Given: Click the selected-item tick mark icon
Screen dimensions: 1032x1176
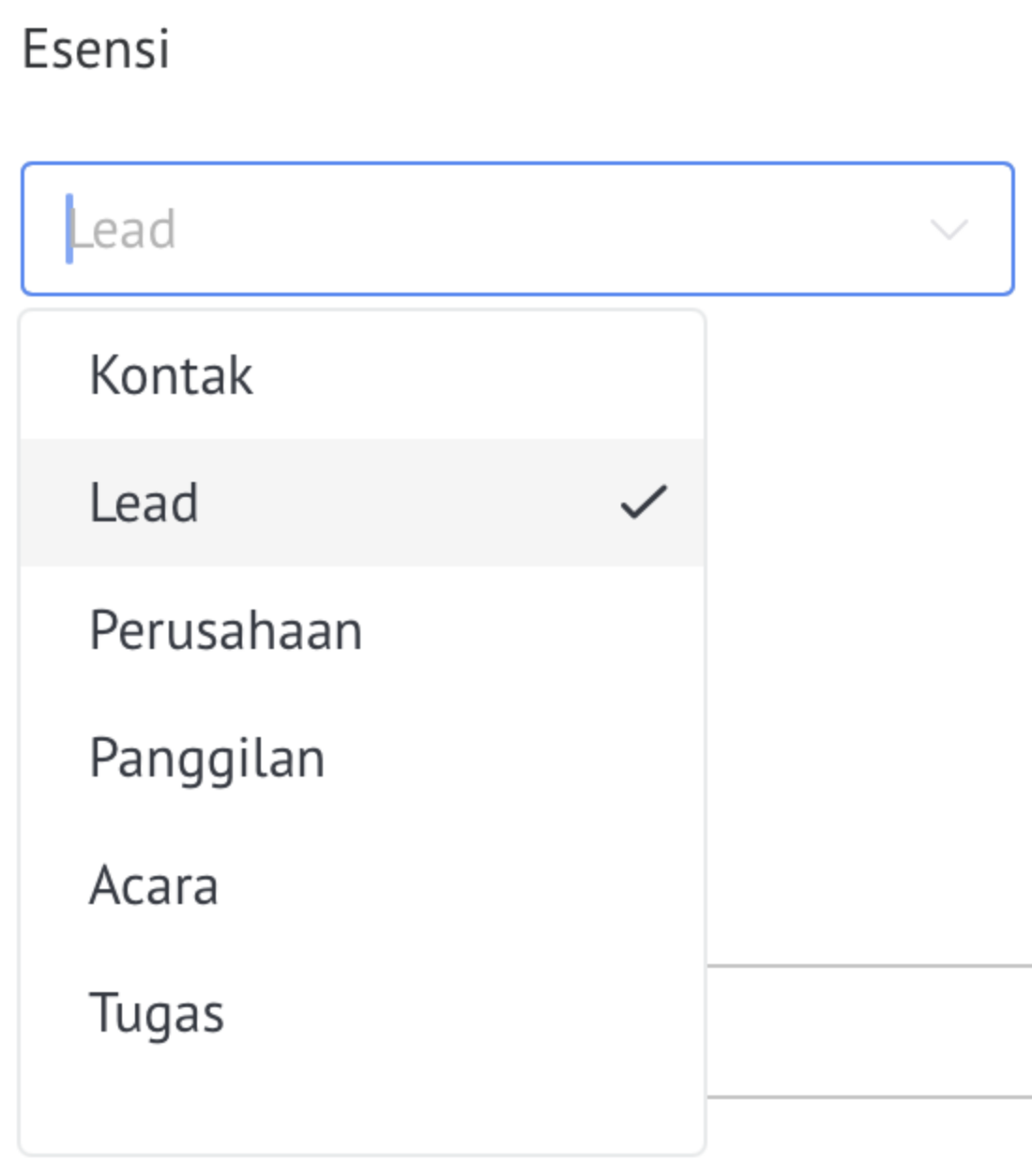Looking at the screenshot, I should click(644, 502).
